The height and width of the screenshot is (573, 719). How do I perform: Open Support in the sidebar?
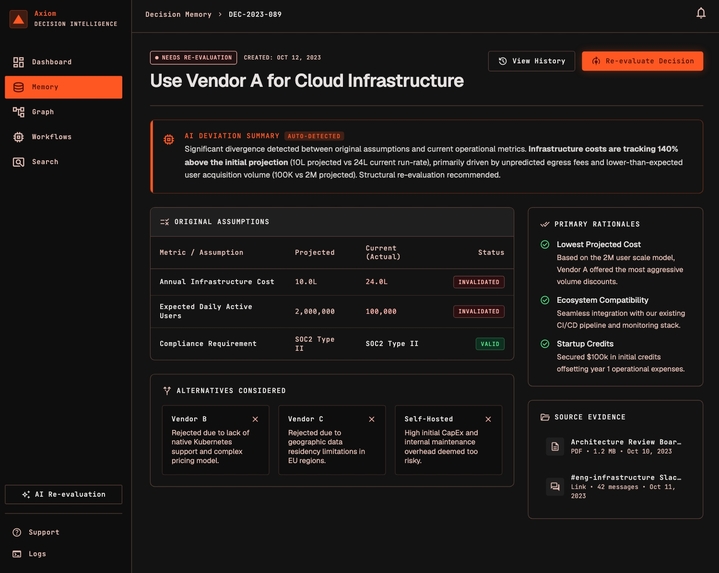(63, 532)
